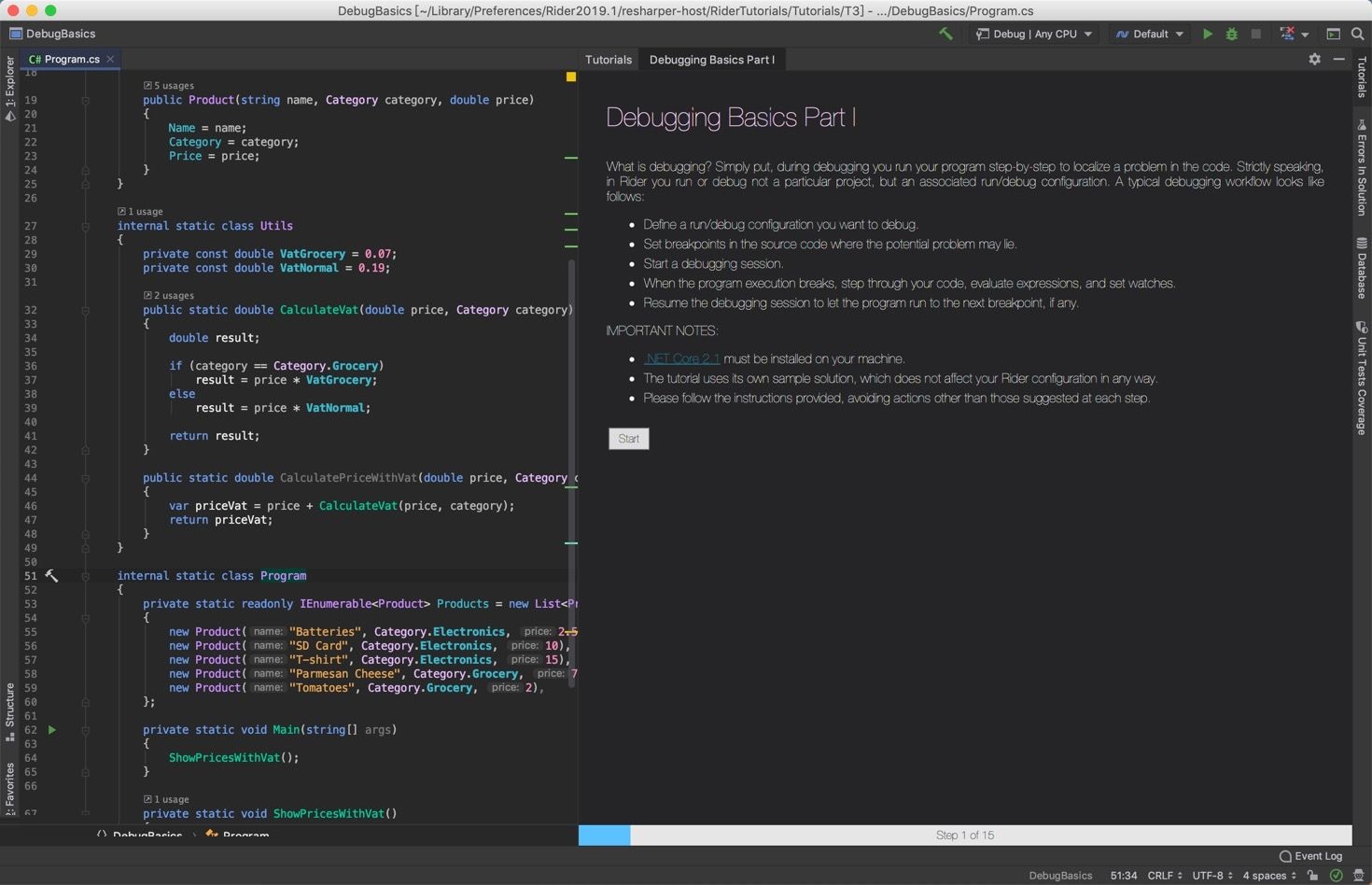Click the Start tutorial button

629,439
